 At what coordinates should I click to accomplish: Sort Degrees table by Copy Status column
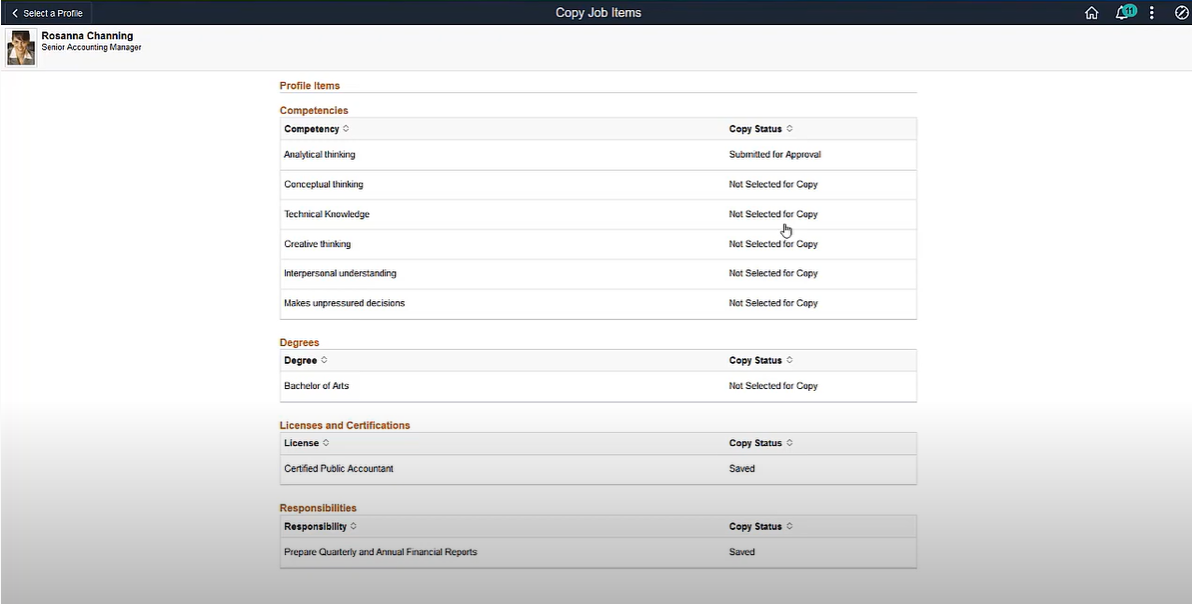(760, 360)
